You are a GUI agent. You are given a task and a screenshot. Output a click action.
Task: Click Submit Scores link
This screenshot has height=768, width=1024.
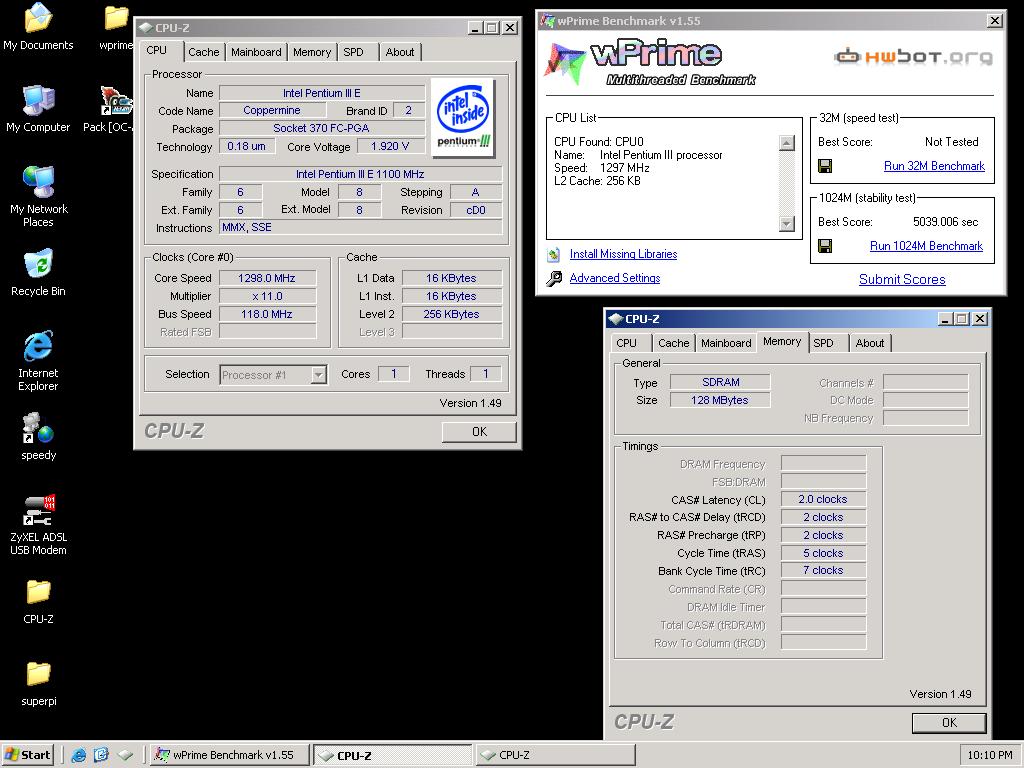click(x=902, y=280)
